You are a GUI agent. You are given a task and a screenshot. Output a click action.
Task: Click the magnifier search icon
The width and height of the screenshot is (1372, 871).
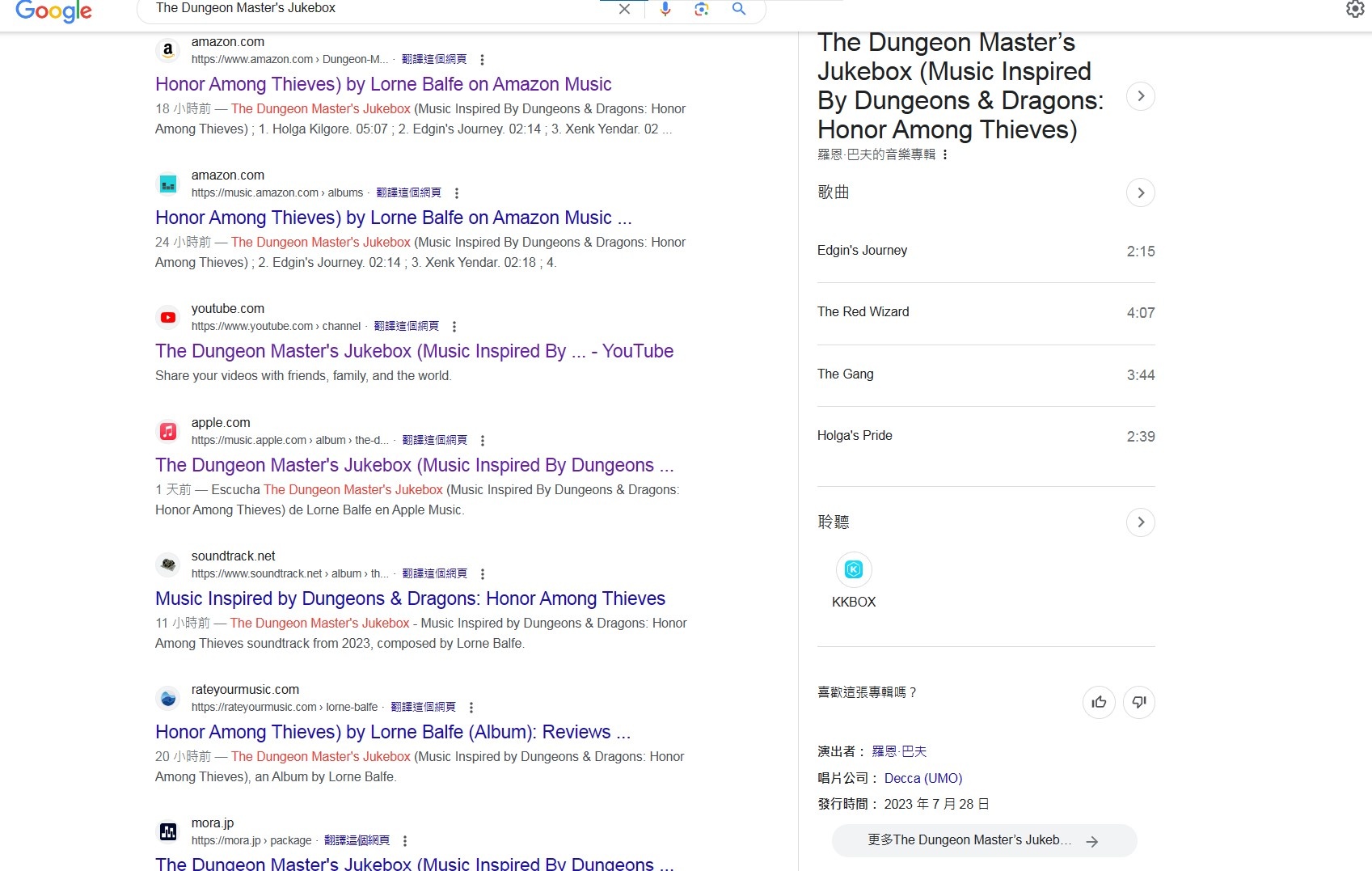pos(738,9)
